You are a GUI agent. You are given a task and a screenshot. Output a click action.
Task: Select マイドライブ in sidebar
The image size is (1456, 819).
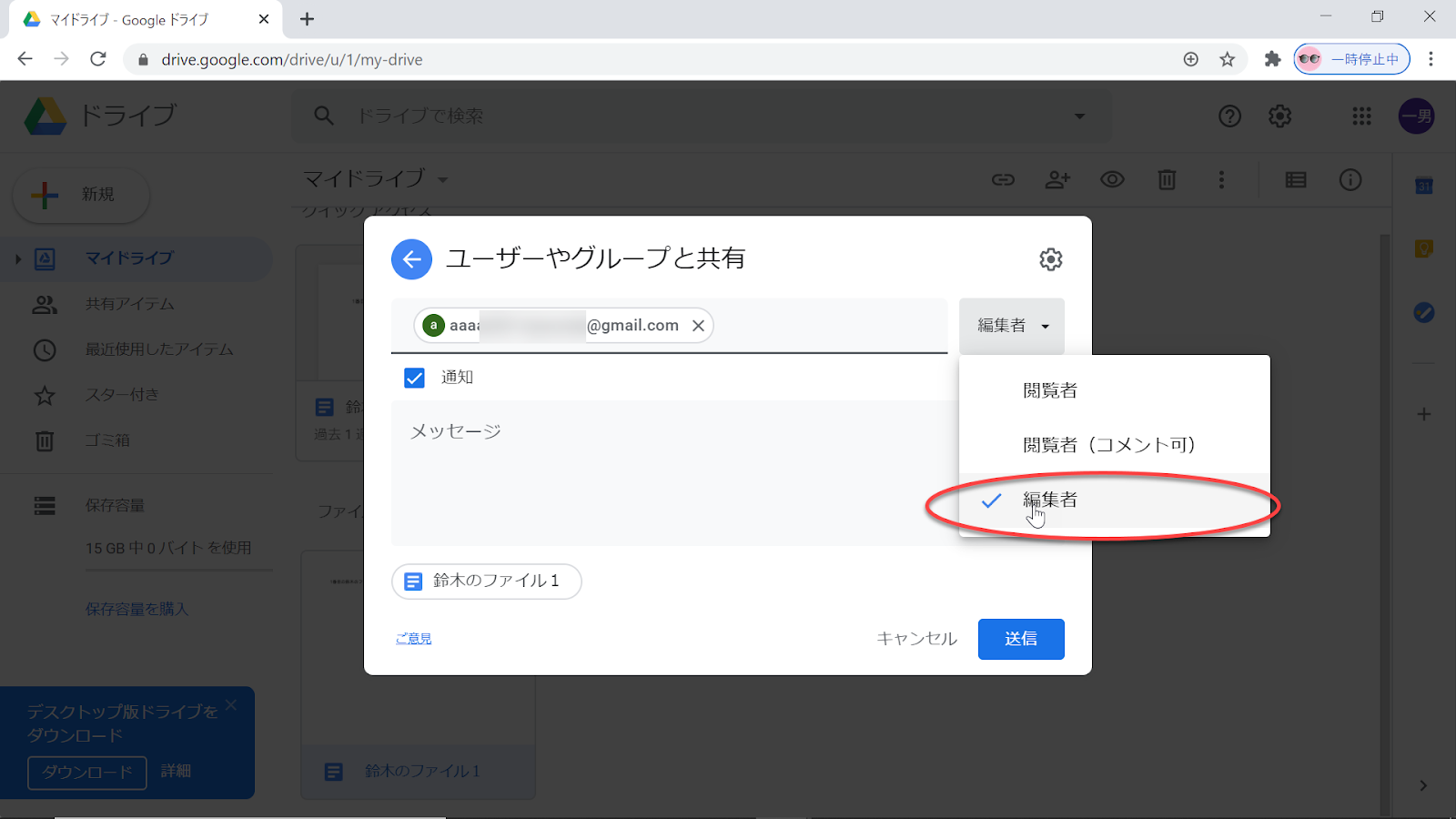136,259
